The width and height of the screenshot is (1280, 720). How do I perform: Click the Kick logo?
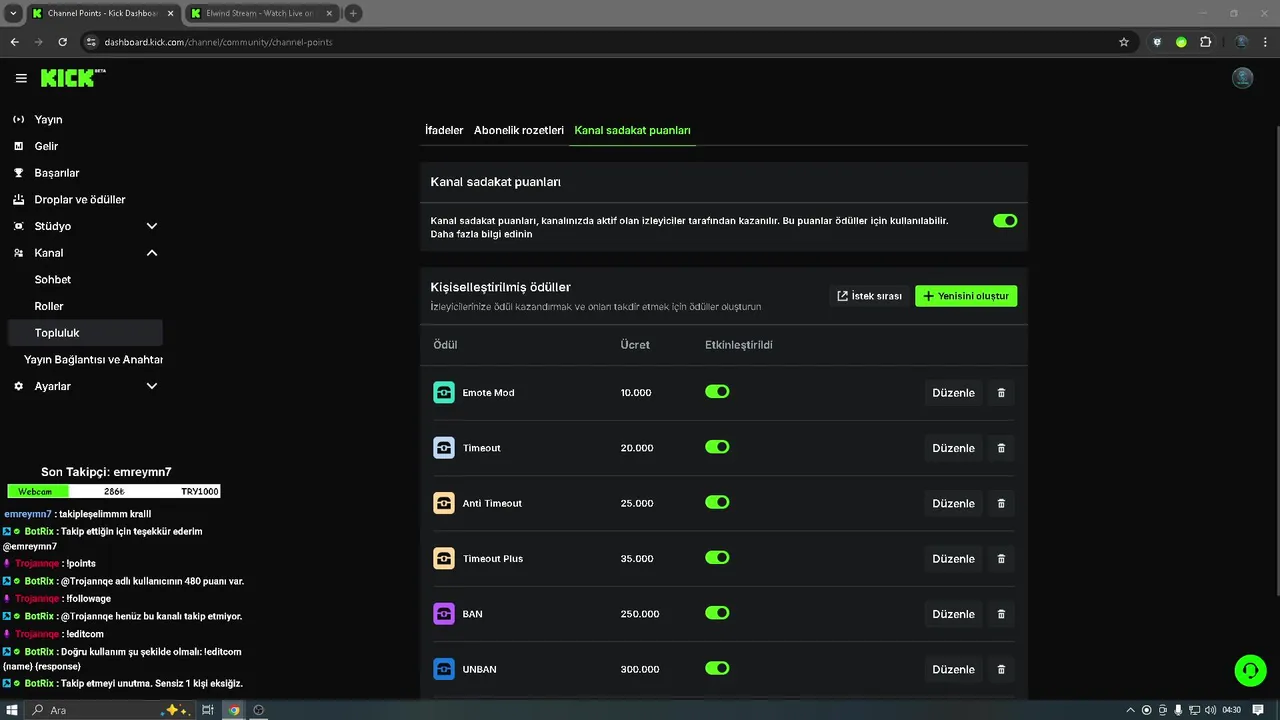pyautogui.click(x=72, y=78)
